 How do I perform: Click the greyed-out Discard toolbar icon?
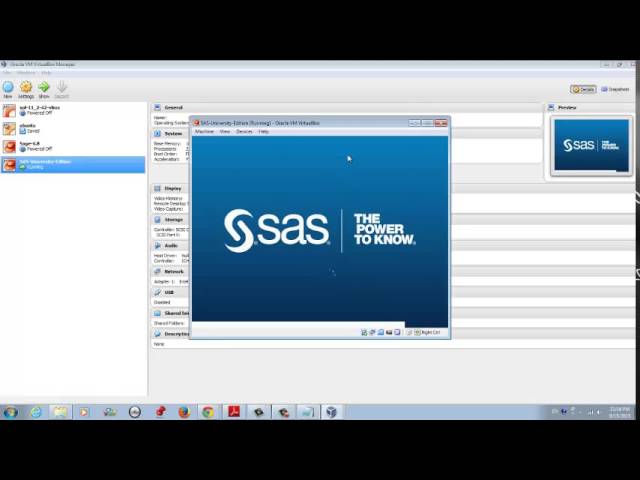point(62,89)
